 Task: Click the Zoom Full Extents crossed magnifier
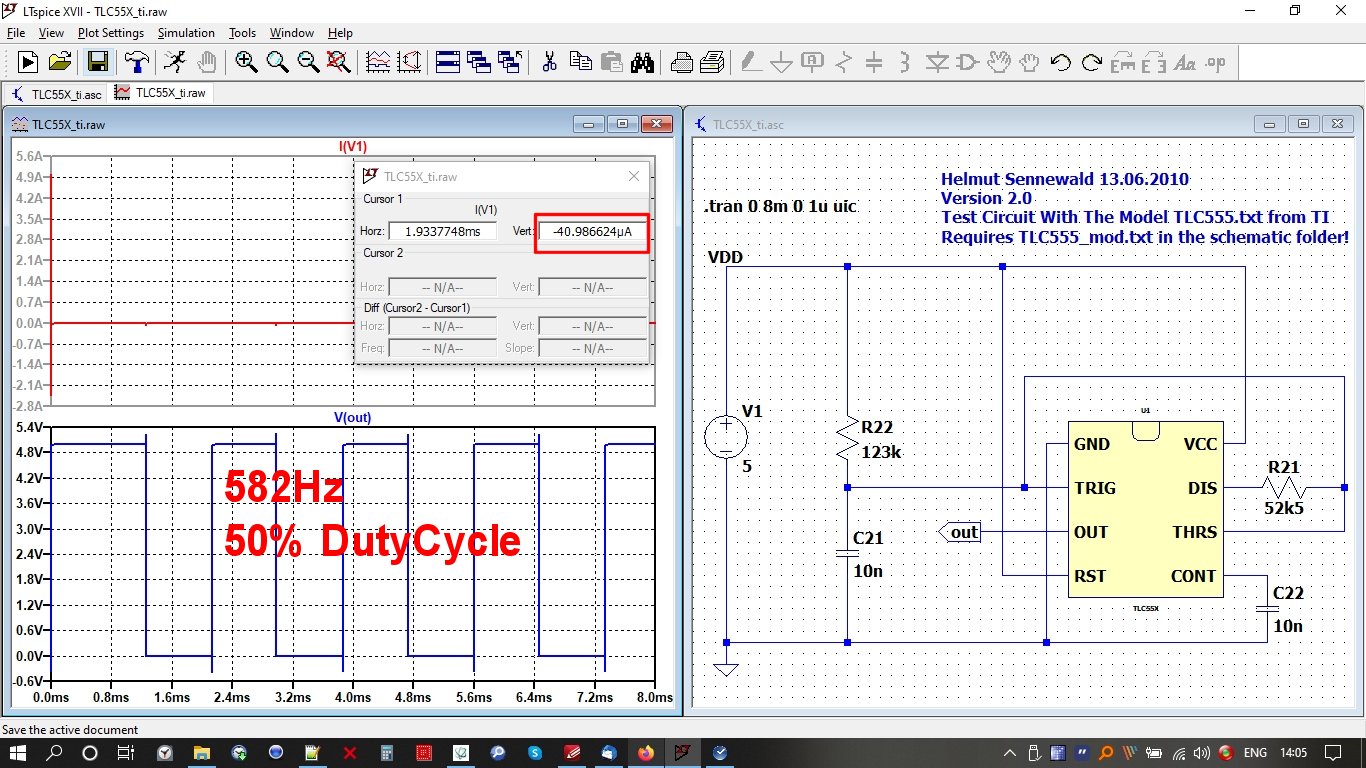click(339, 62)
